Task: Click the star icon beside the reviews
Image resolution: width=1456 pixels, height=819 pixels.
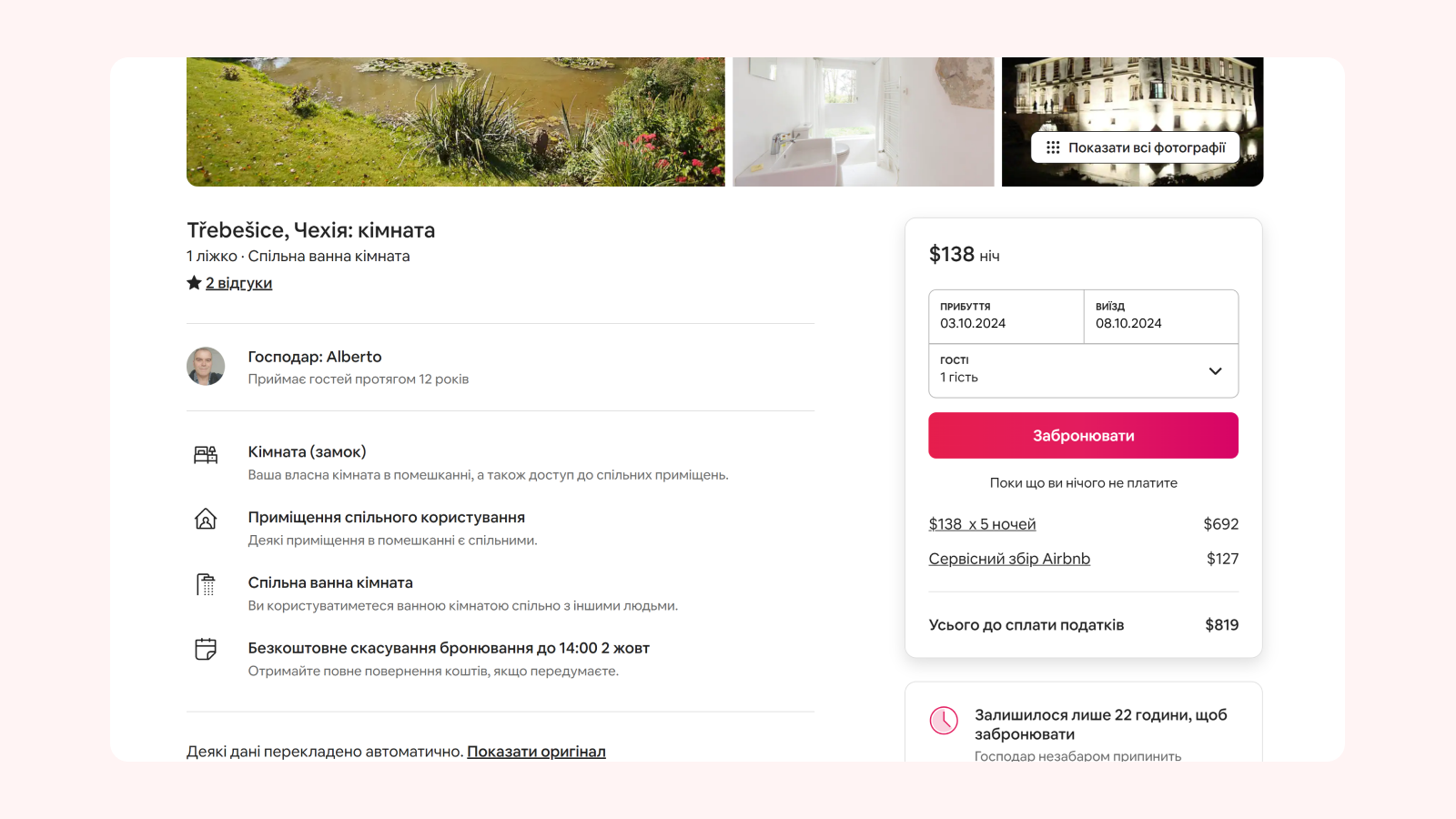Action: (192, 282)
